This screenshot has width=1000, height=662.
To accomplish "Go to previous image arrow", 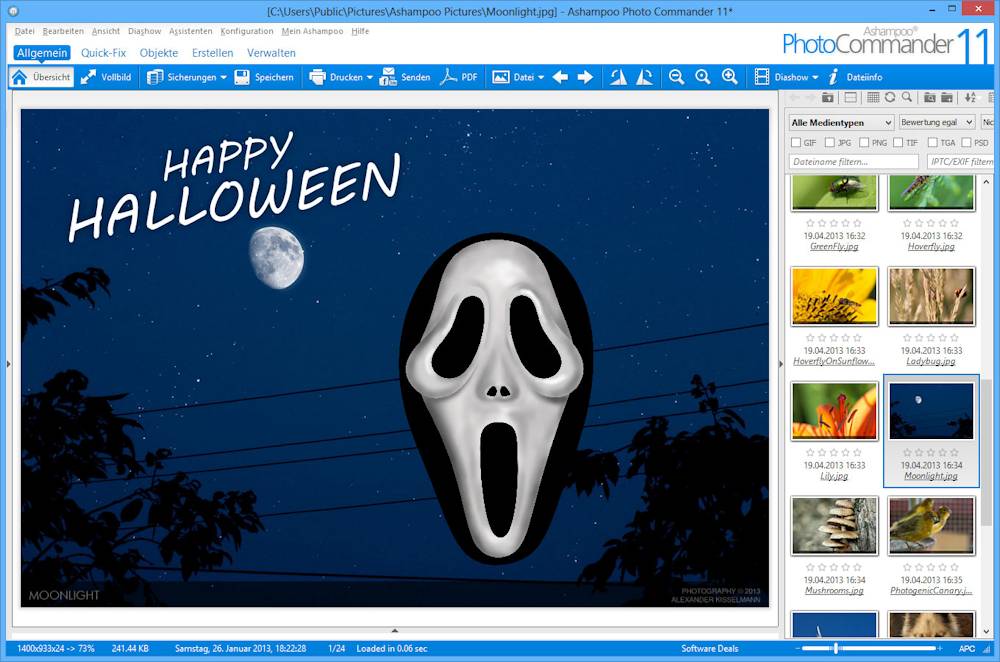I will point(560,77).
